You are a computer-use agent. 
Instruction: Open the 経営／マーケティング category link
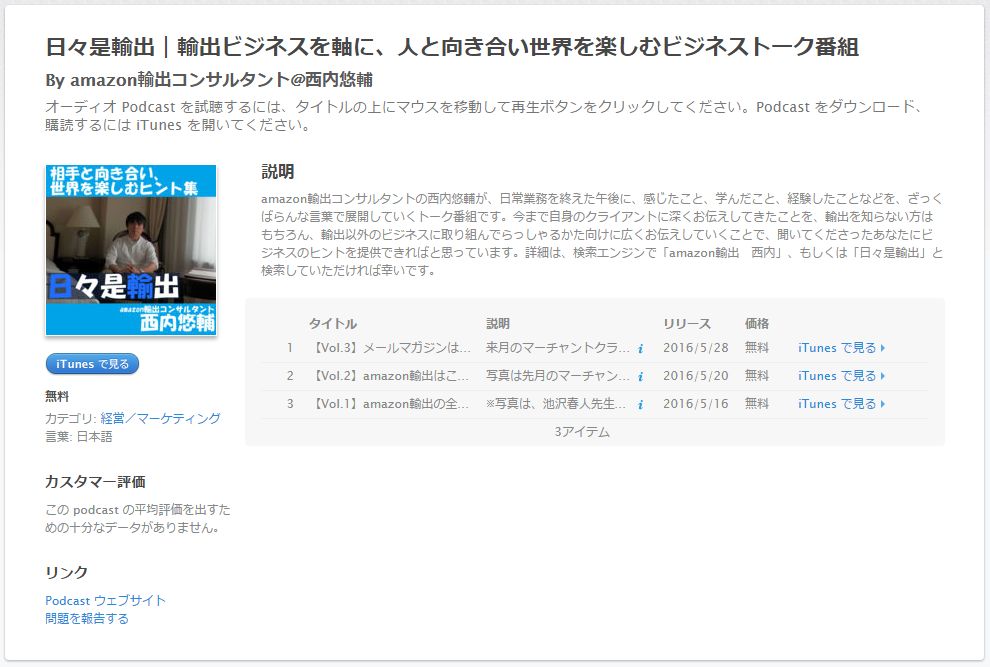[160, 418]
